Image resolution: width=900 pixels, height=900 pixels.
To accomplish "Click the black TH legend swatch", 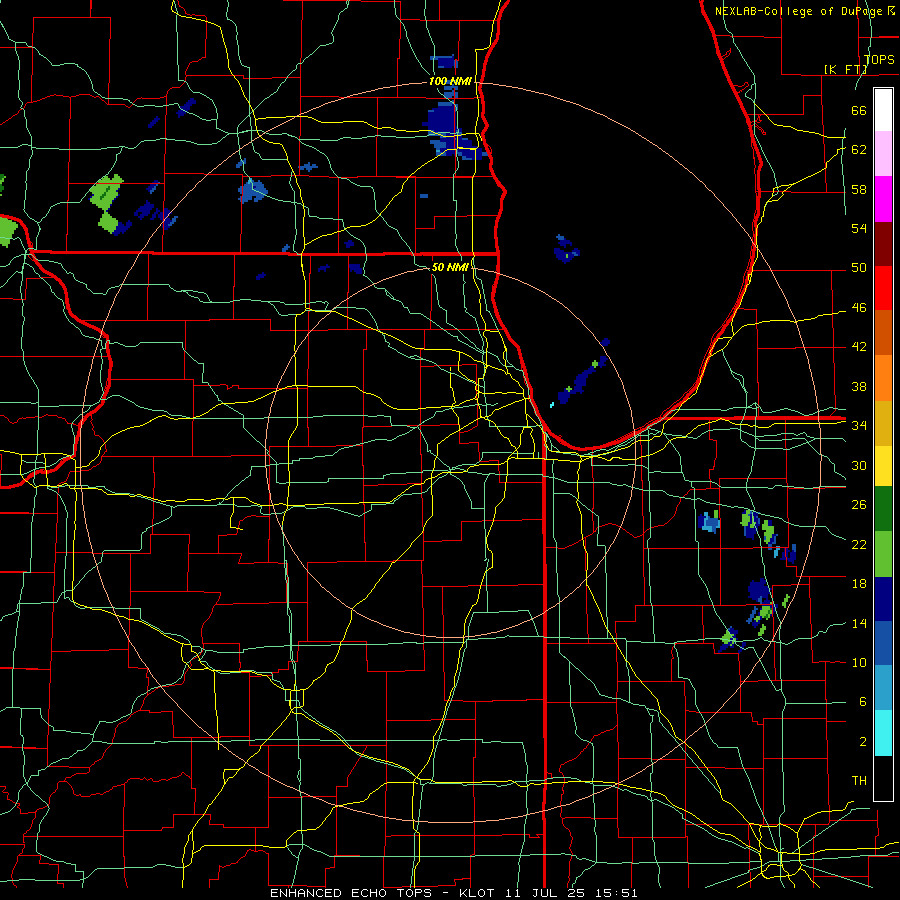I will (x=883, y=778).
